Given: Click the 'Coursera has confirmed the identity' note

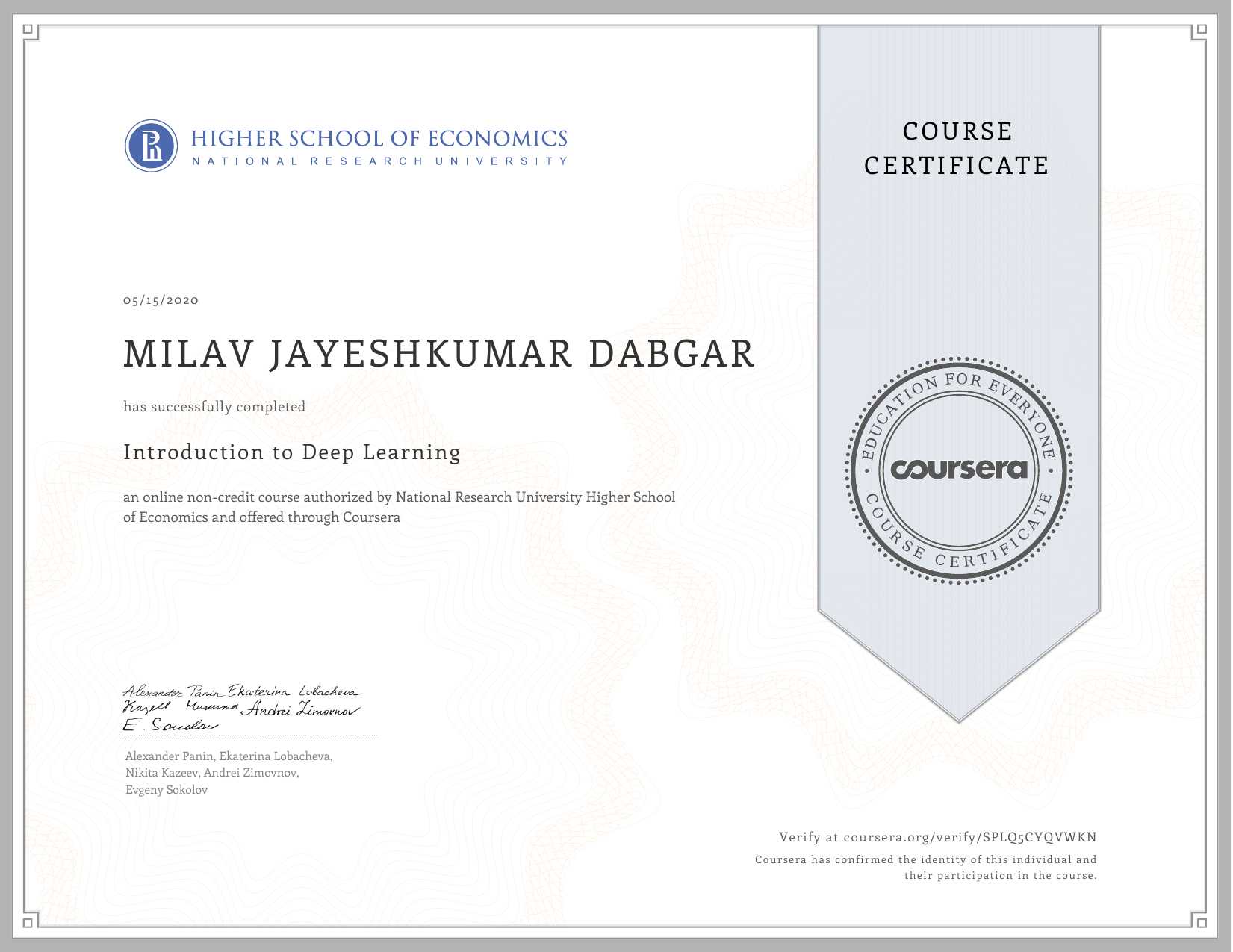Looking at the screenshot, I should 925,868.
